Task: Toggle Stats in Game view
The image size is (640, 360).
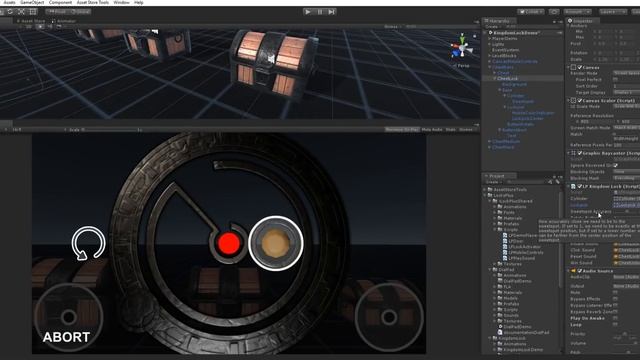Action: pyautogui.click(x=451, y=129)
